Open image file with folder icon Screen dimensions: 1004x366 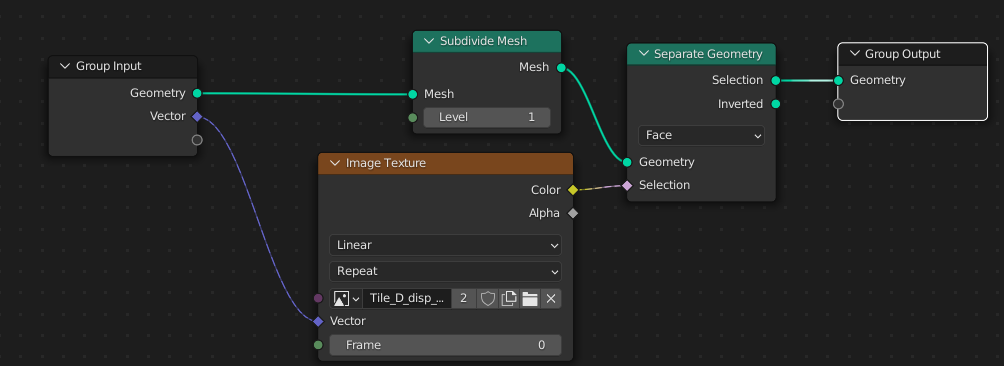click(x=530, y=298)
